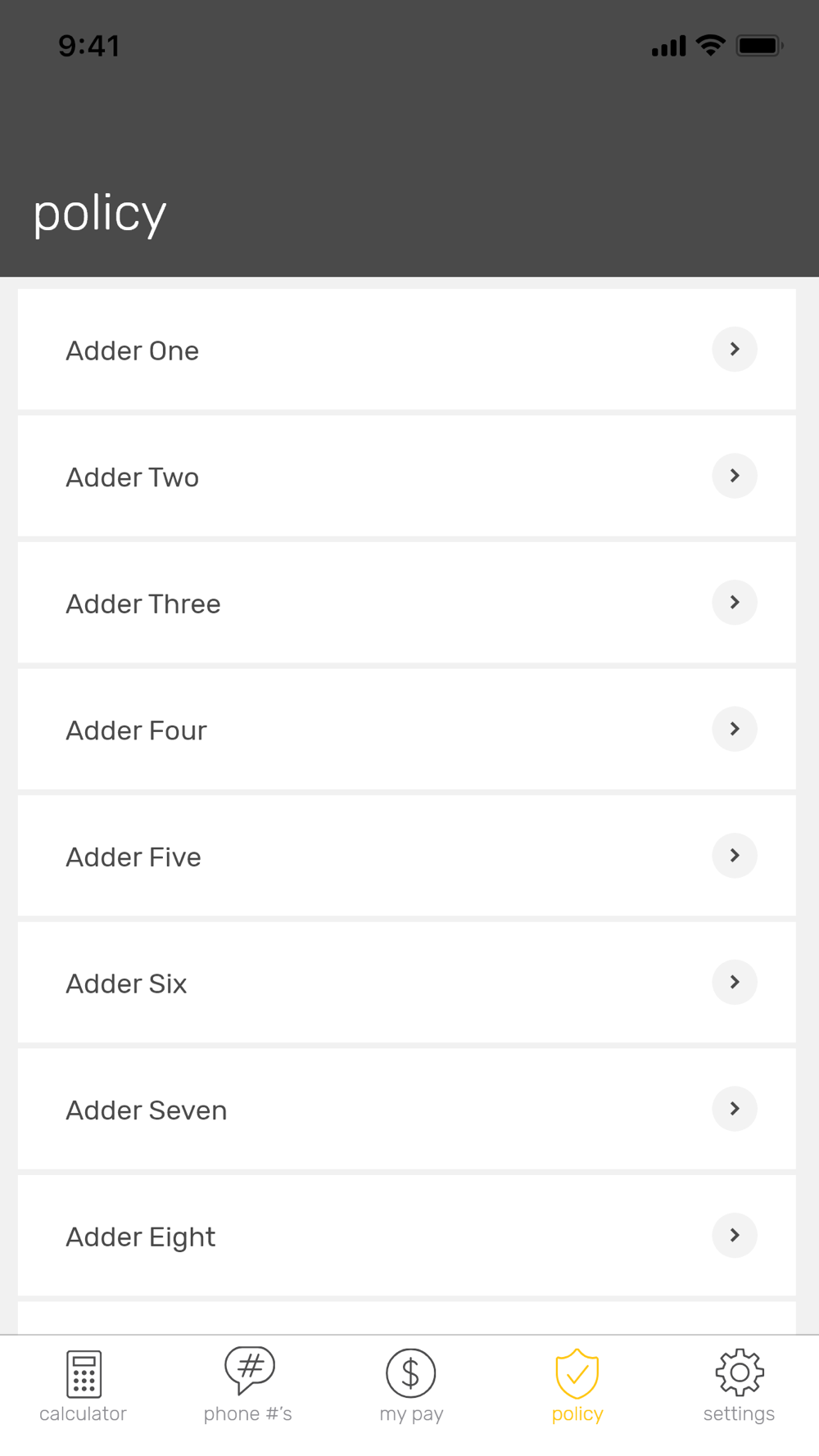Tap the Wi-Fi status icon

pos(710,45)
